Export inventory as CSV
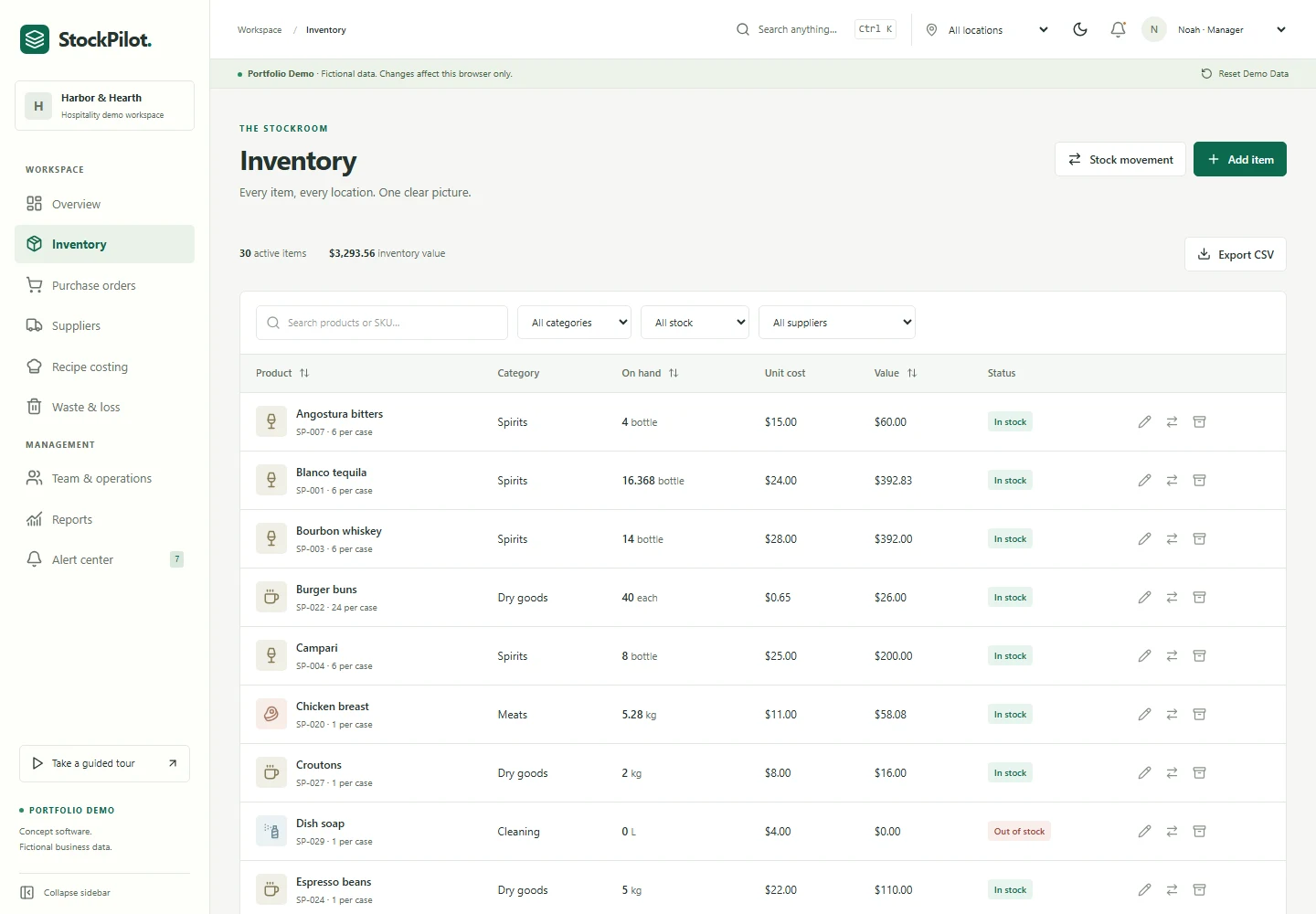The width and height of the screenshot is (1316, 914). point(1236,254)
